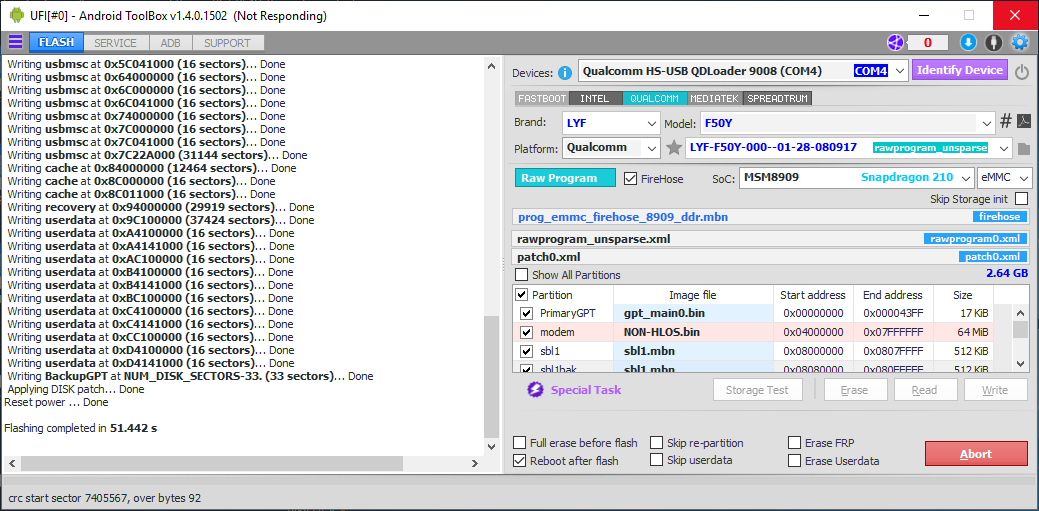Select the INTEL platform tab
The image size is (1039, 511).
point(594,98)
